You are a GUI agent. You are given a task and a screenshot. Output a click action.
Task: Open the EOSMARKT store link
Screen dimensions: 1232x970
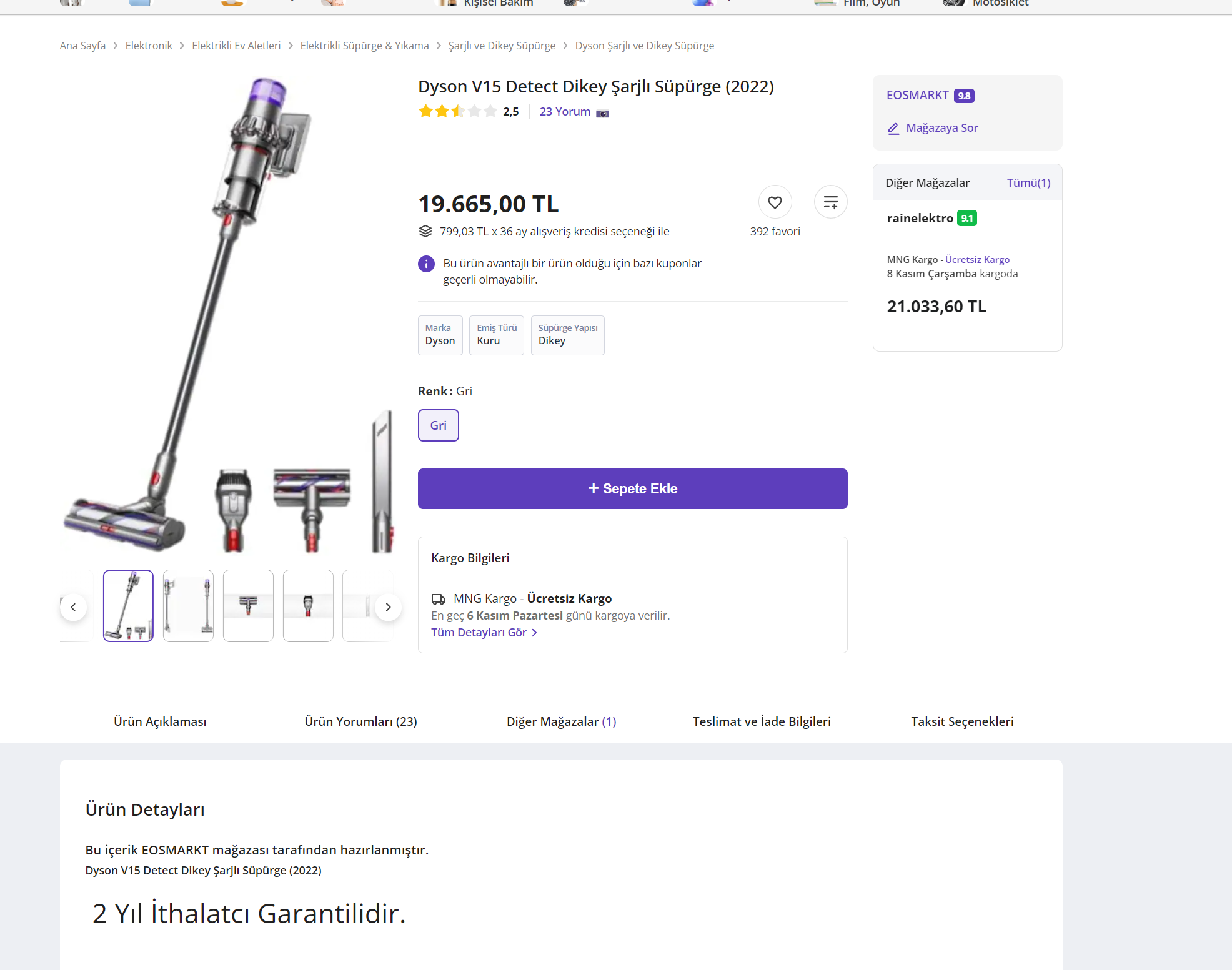tap(917, 96)
